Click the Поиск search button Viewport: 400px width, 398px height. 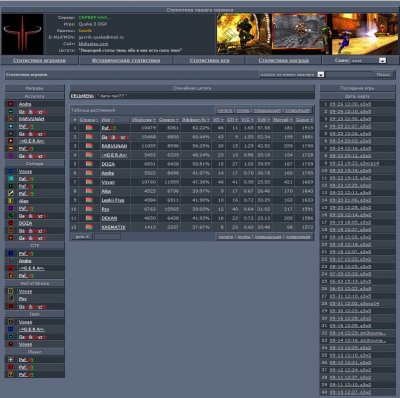384,75
